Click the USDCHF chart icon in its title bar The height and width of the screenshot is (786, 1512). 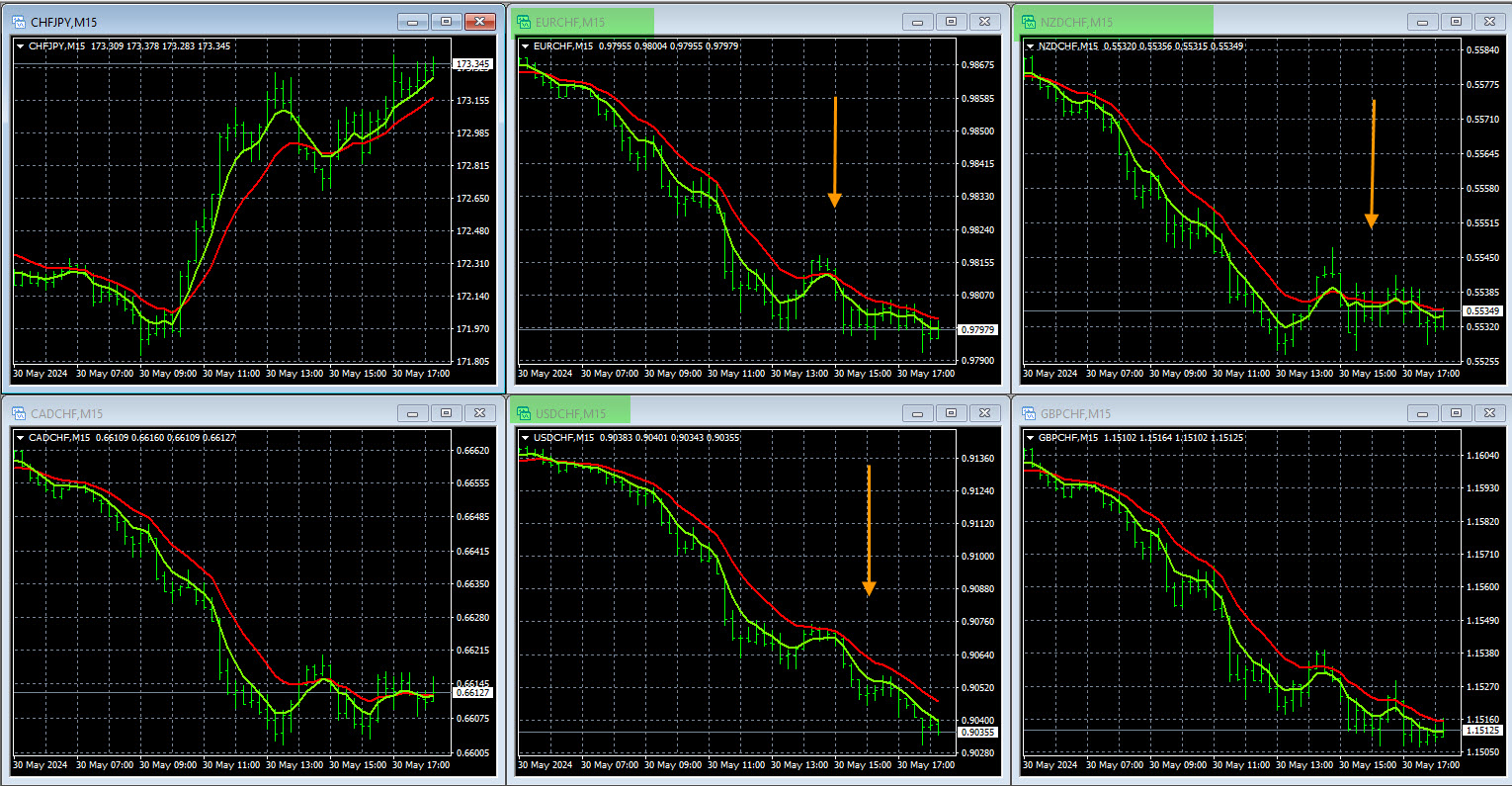(526, 412)
